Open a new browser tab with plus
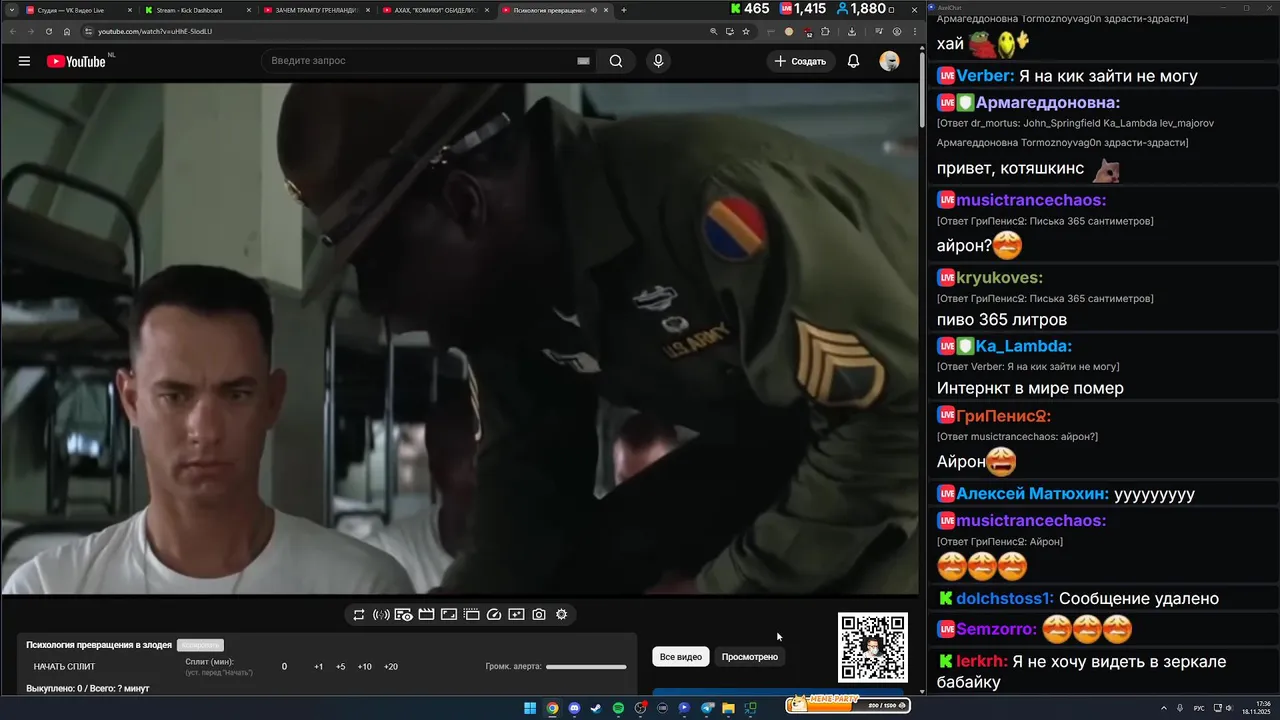The image size is (1280, 720). (624, 10)
